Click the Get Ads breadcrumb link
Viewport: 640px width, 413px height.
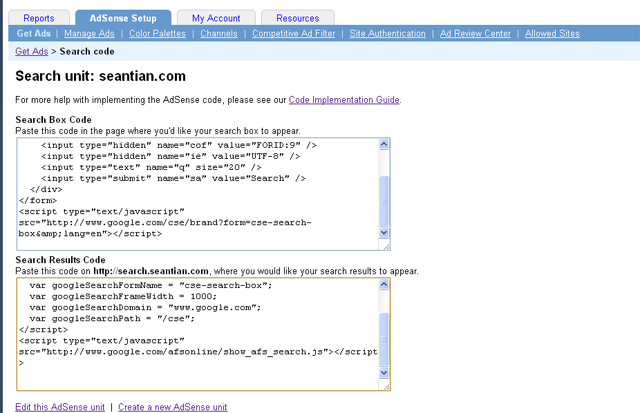click(31, 51)
